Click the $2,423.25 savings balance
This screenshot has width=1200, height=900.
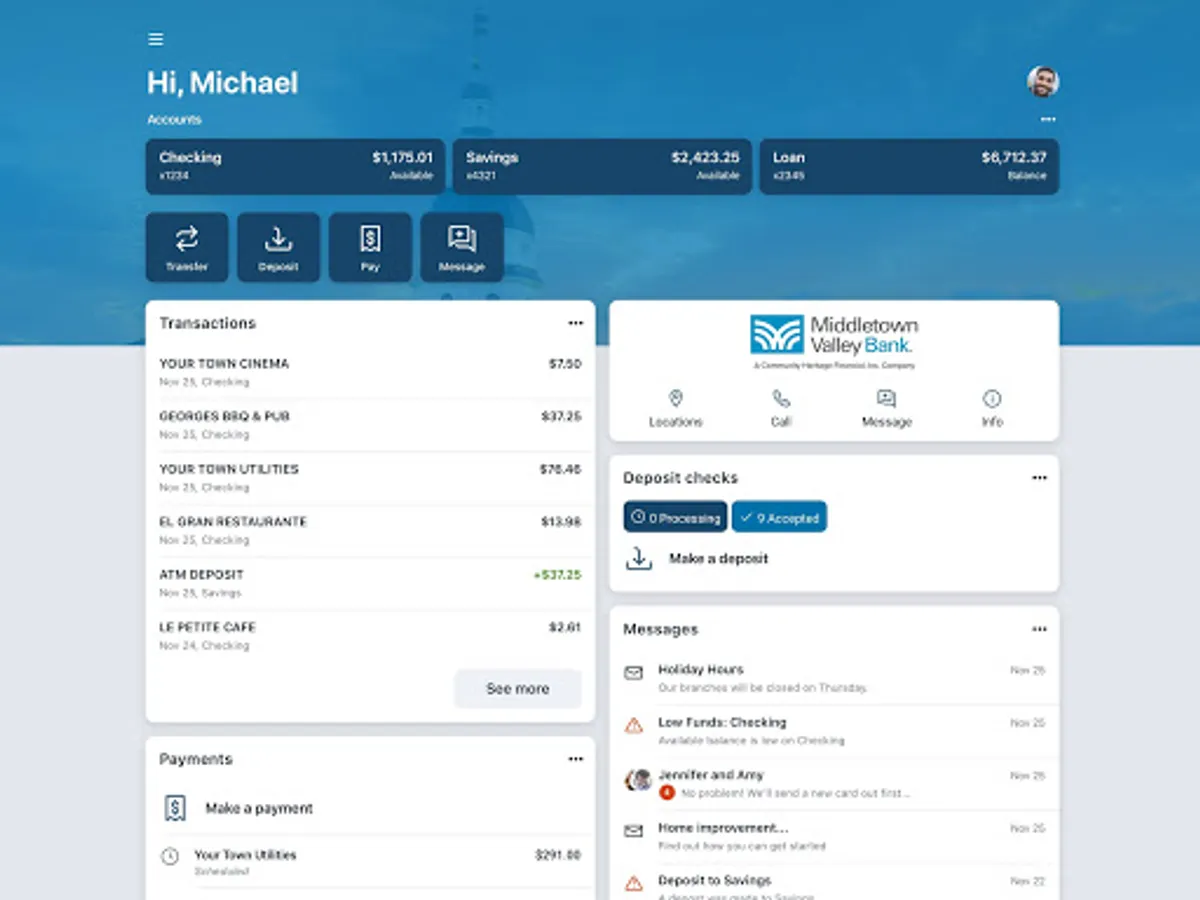pos(706,157)
